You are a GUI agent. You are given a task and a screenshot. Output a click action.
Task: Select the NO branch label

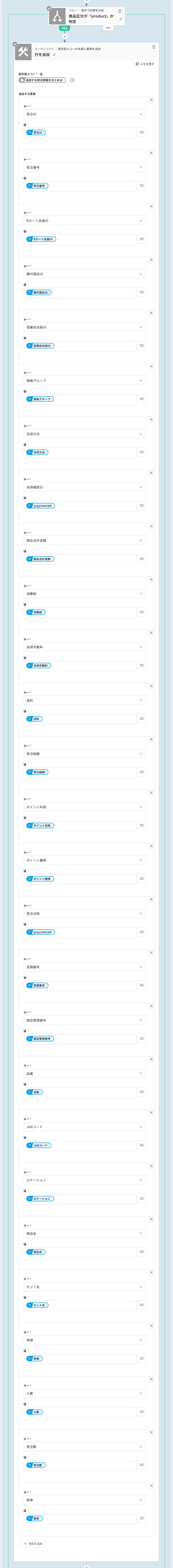[x=108, y=27]
